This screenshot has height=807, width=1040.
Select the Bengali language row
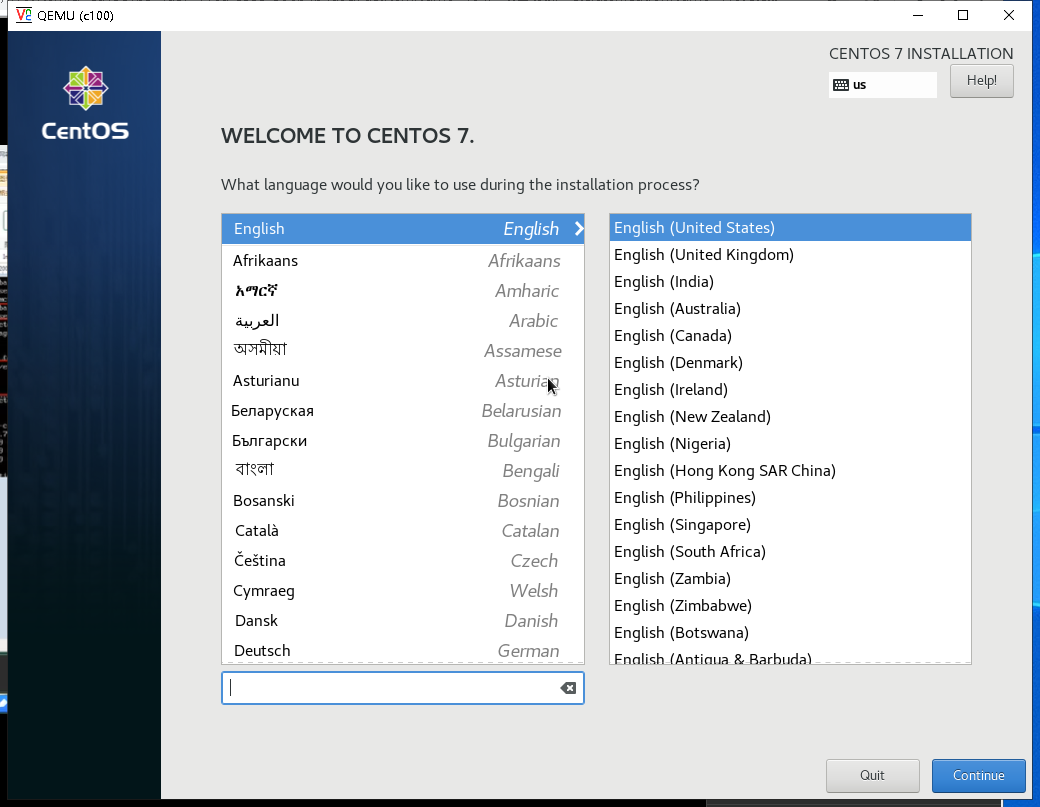click(403, 471)
